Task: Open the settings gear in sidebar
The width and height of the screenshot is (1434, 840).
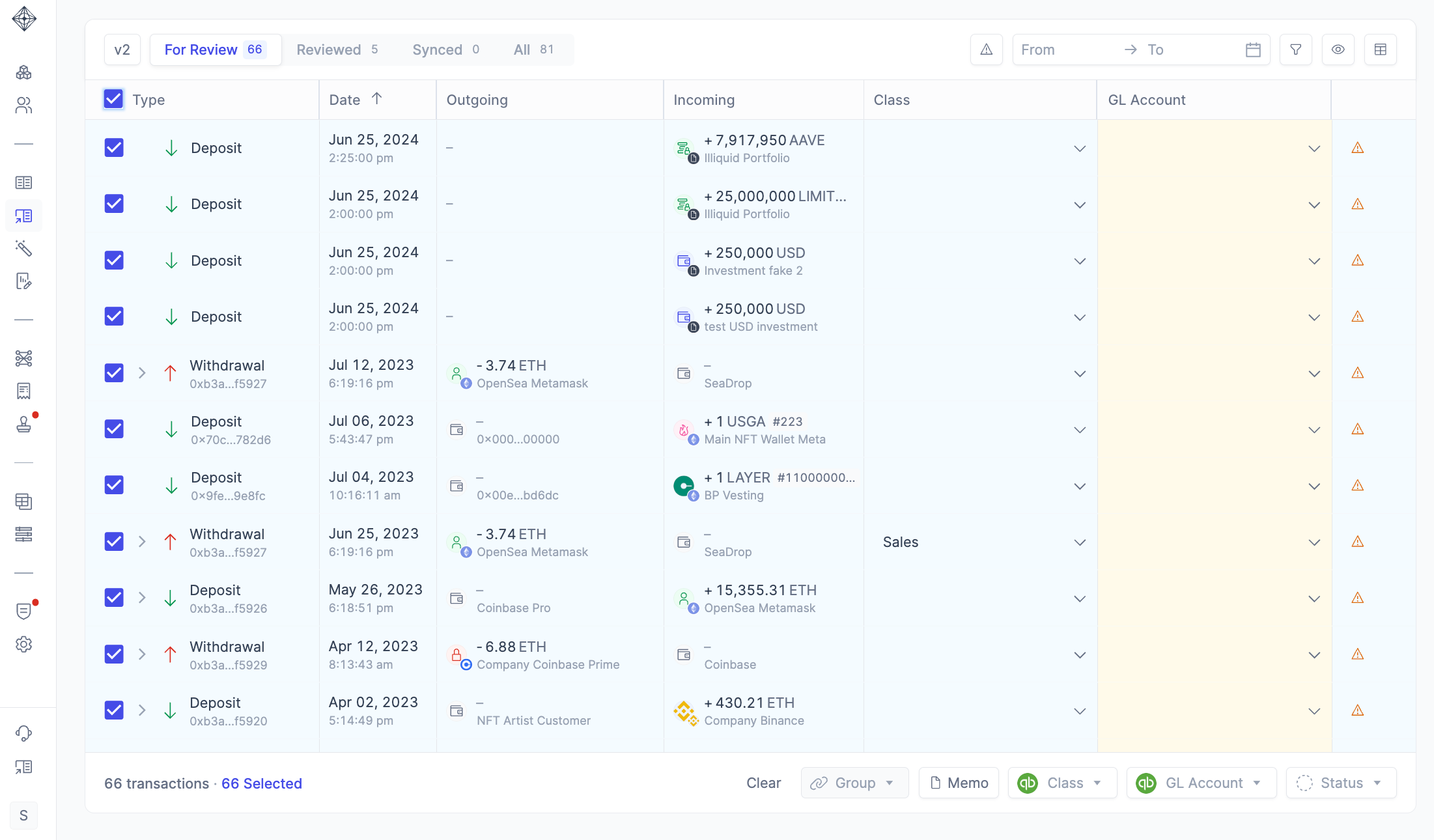Action: [24, 644]
